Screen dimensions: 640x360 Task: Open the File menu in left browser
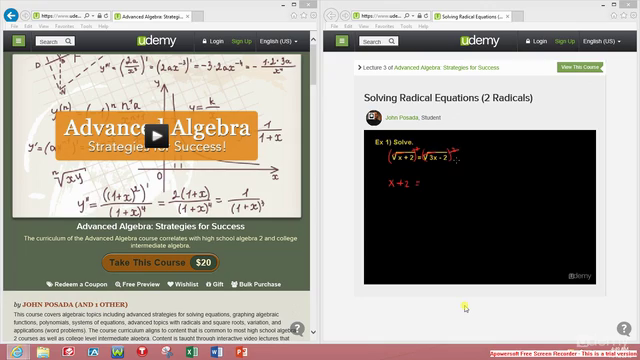[14, 26]
